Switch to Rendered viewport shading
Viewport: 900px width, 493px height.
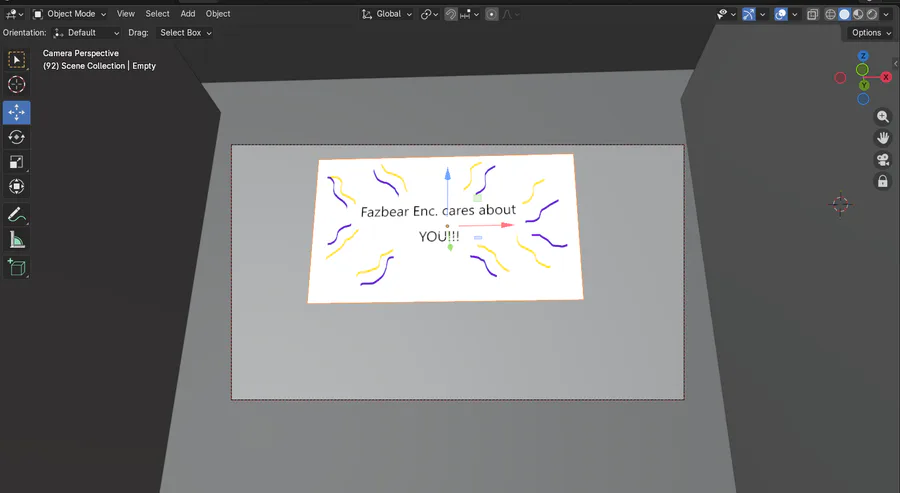point(872,14)
